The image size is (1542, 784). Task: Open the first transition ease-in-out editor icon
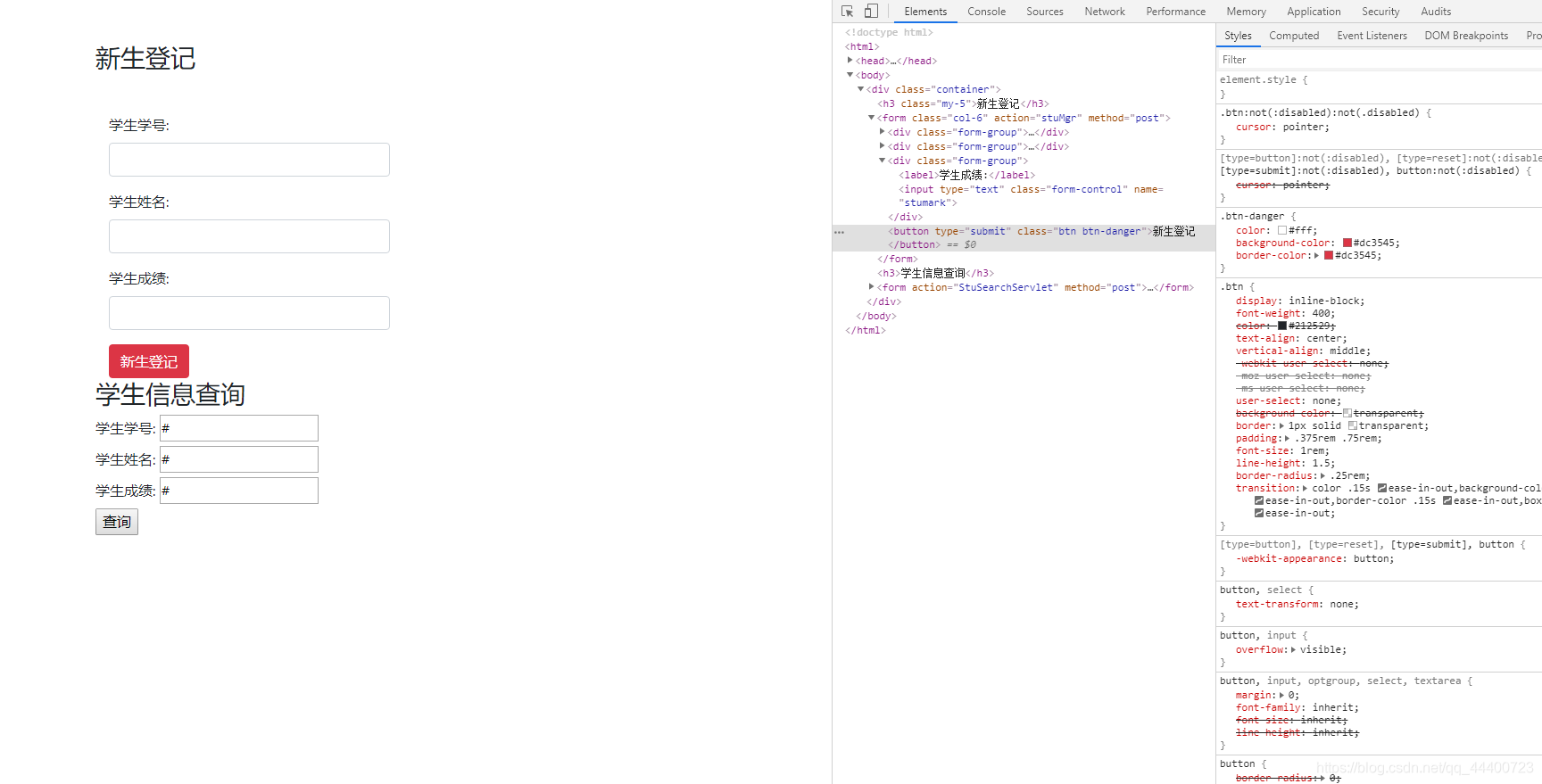pos(1382,488)
